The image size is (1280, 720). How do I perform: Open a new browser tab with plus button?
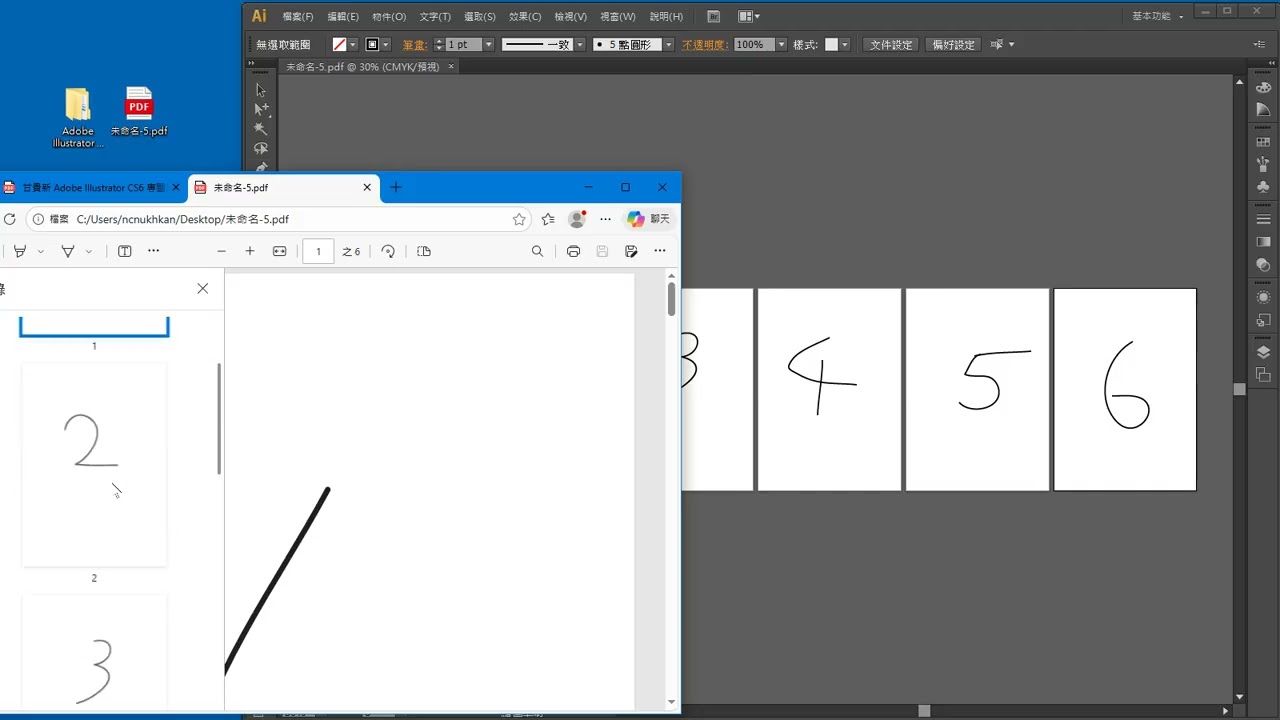[x=396, y=187]
